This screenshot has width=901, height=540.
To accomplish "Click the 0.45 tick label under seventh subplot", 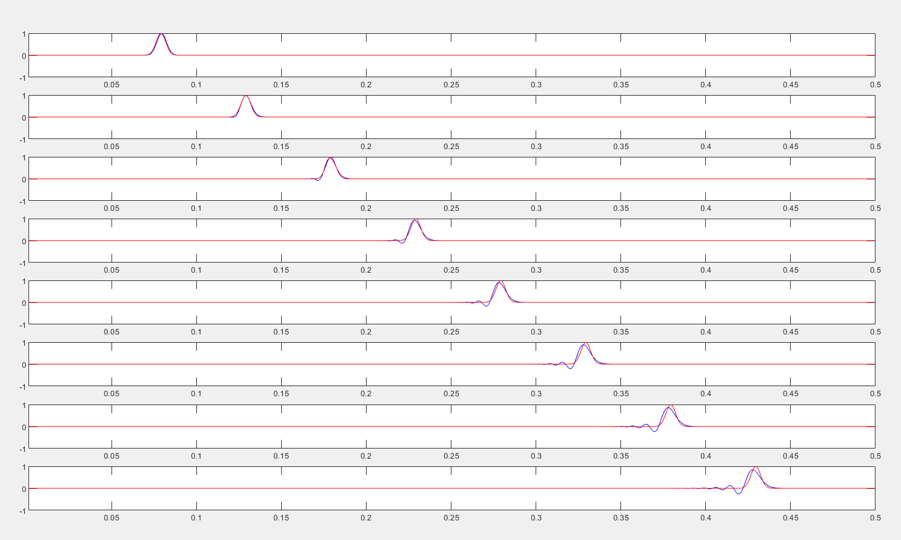I will click(x=791, y=456).
